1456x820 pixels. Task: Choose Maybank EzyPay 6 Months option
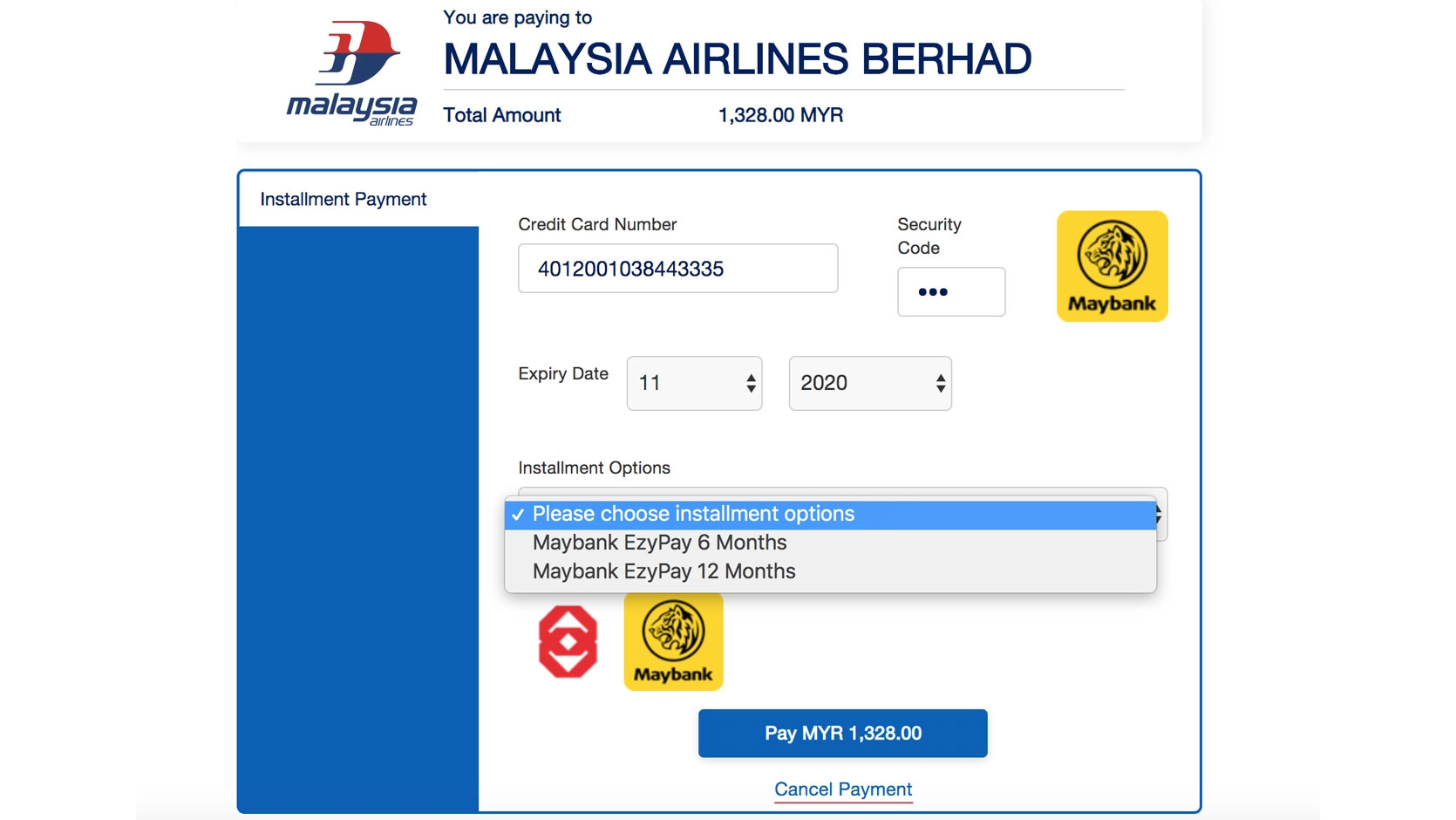[x=659, y=543]
